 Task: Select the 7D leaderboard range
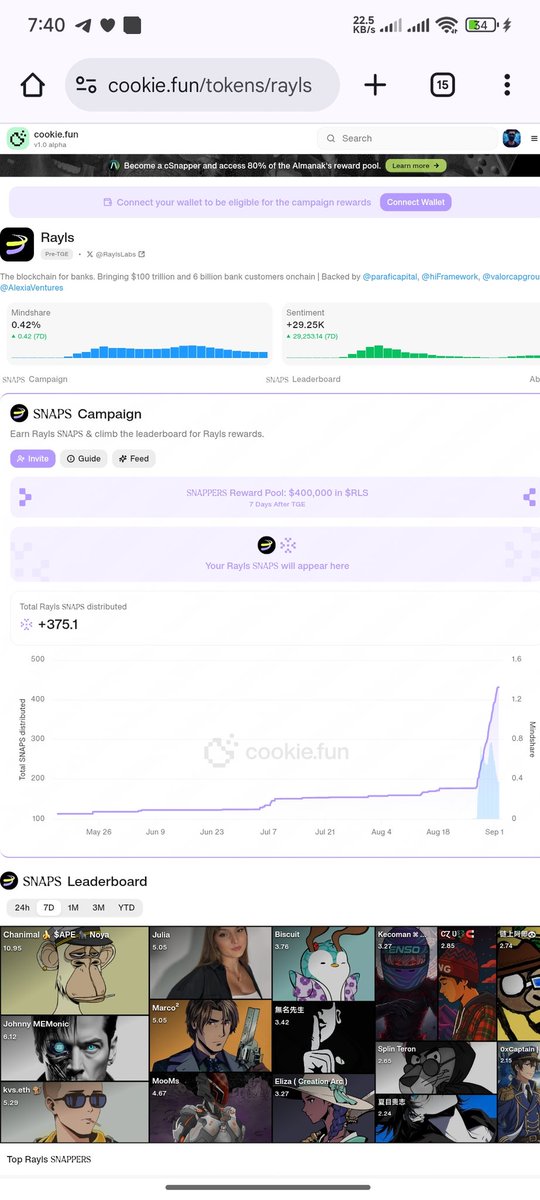[47, 908]
